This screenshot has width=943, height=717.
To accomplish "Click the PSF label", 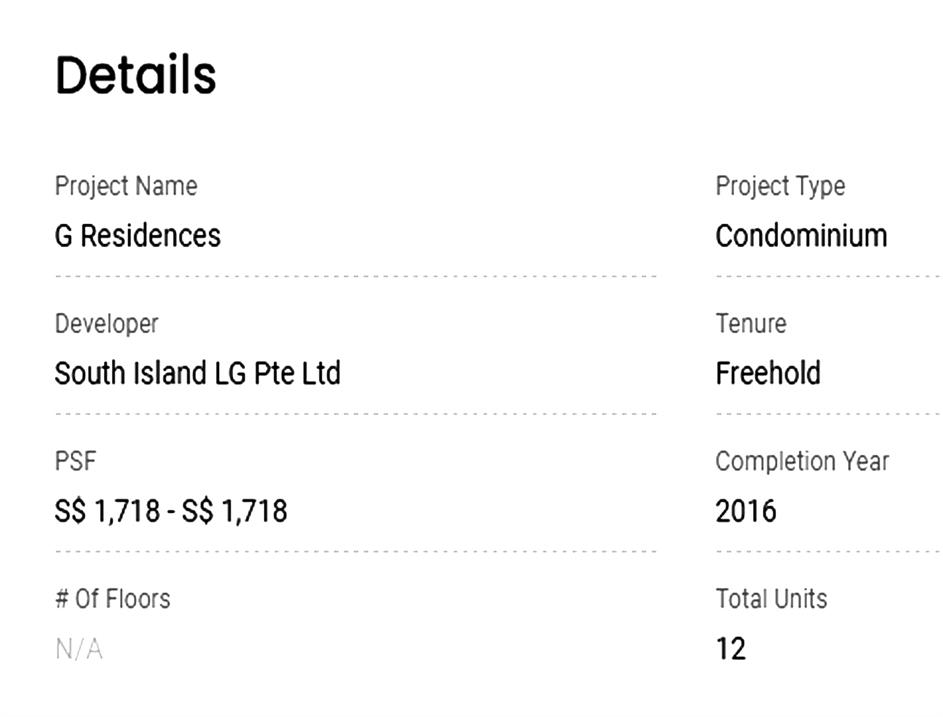I will coord(75,462).
